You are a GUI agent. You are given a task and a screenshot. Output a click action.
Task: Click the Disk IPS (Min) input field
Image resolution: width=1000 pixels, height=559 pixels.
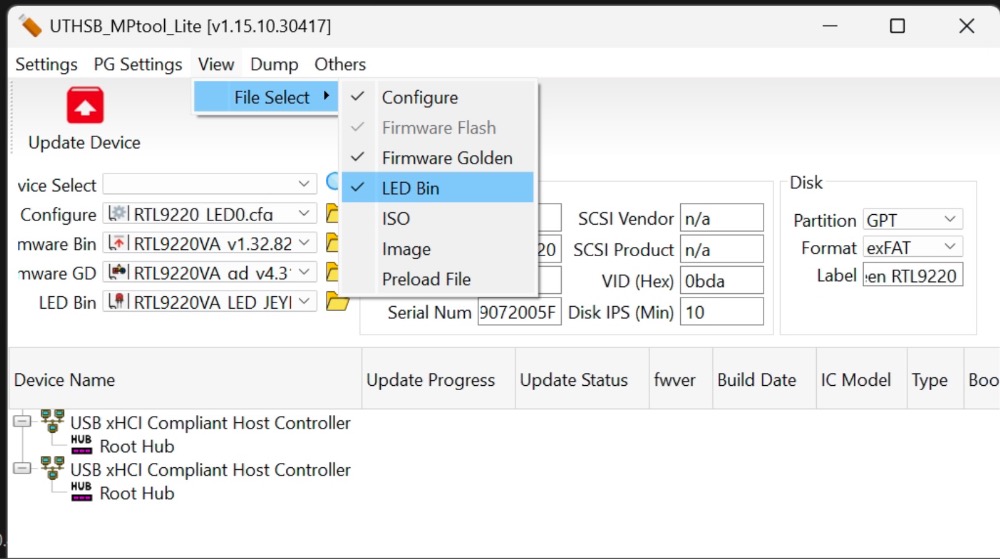click(x=721, y=312)
